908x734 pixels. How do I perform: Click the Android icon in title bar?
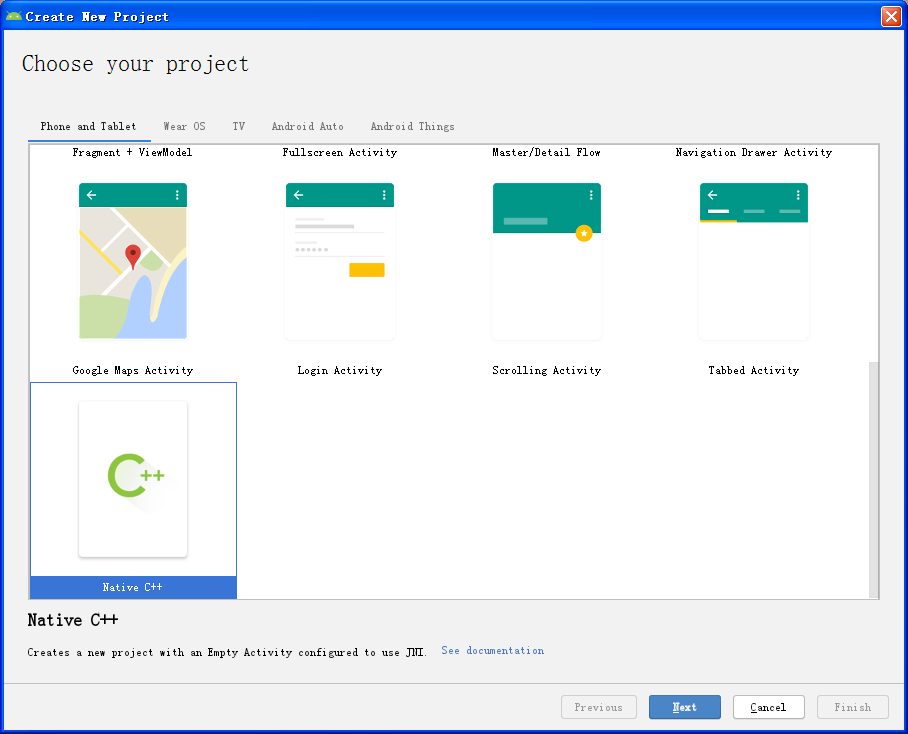(x=13, y=16)
